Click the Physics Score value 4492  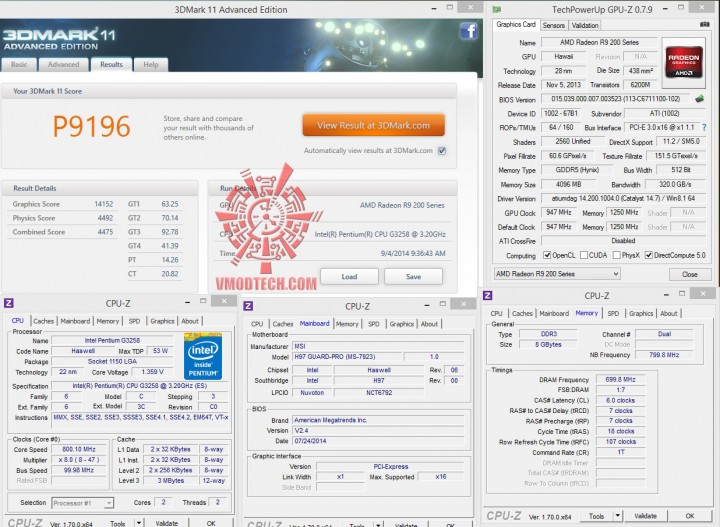(105, 218)
